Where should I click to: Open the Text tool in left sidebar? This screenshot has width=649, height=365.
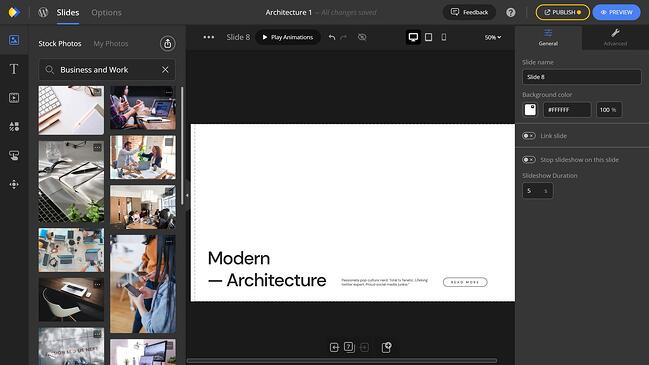click(x=14, y=69)
